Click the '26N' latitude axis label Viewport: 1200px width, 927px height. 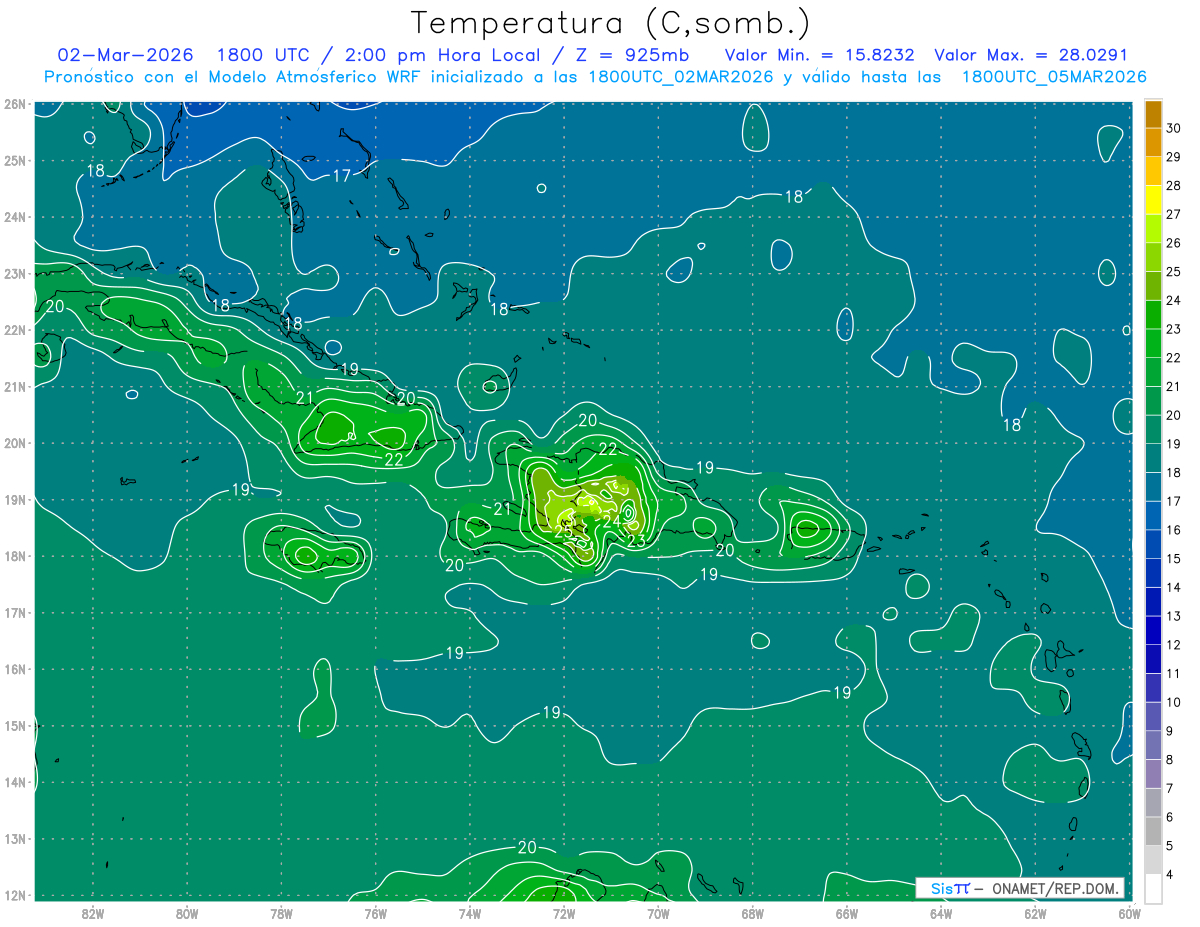[x=14, y=104]
